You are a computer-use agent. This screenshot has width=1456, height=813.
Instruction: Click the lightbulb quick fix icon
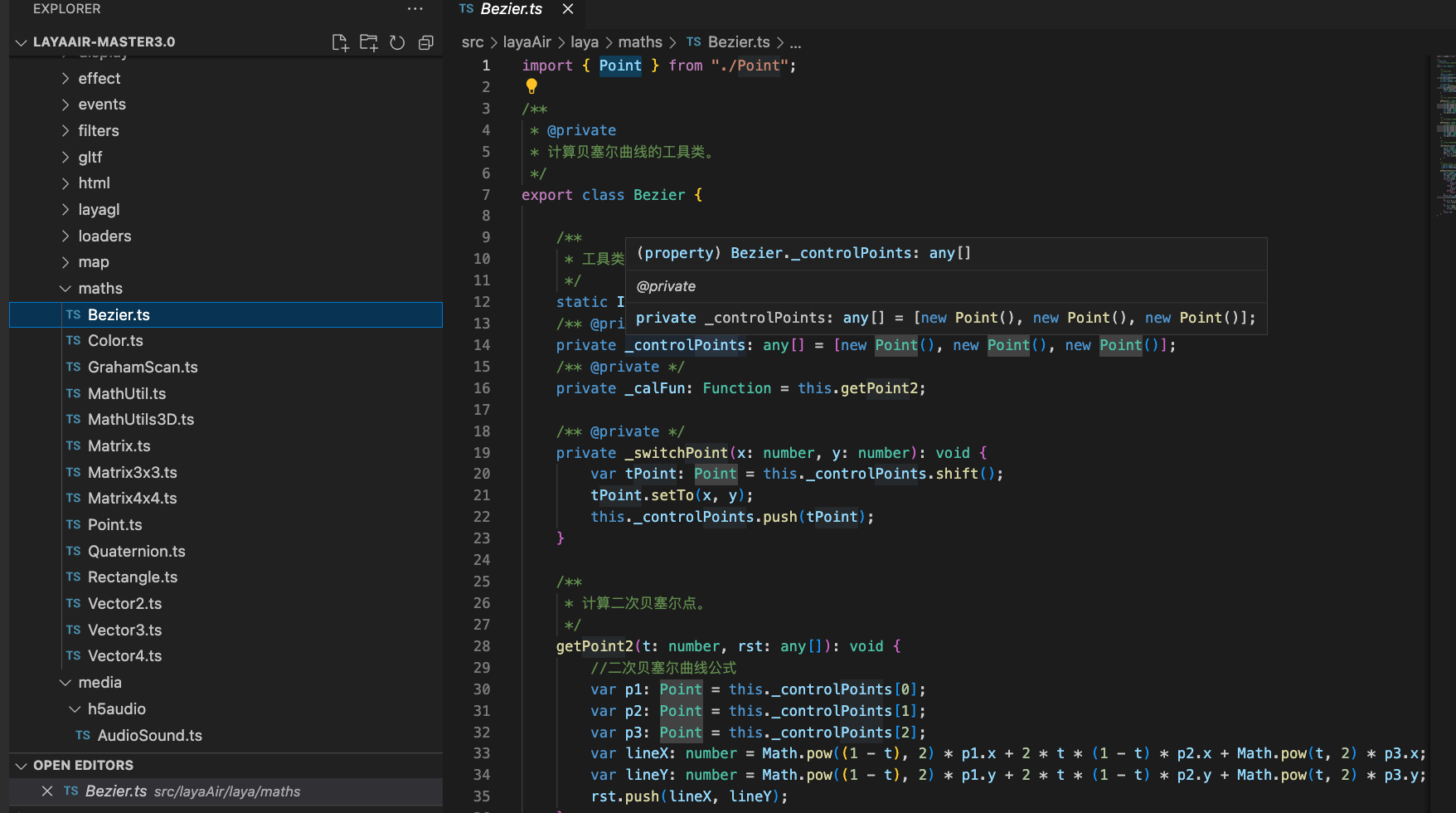pos(531,86)
